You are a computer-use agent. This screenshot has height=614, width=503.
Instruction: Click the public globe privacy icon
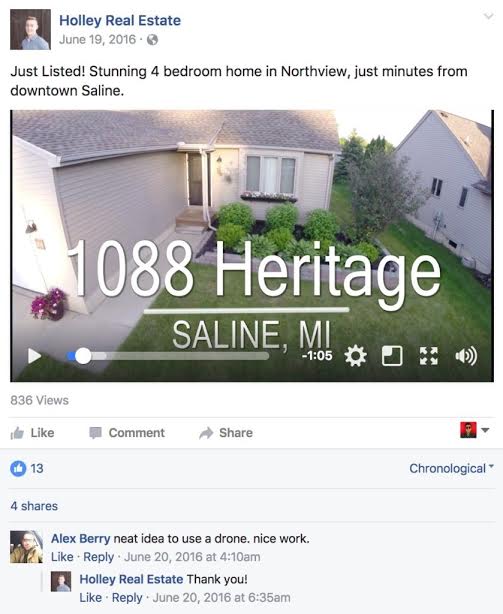click(x=152, y=40)
